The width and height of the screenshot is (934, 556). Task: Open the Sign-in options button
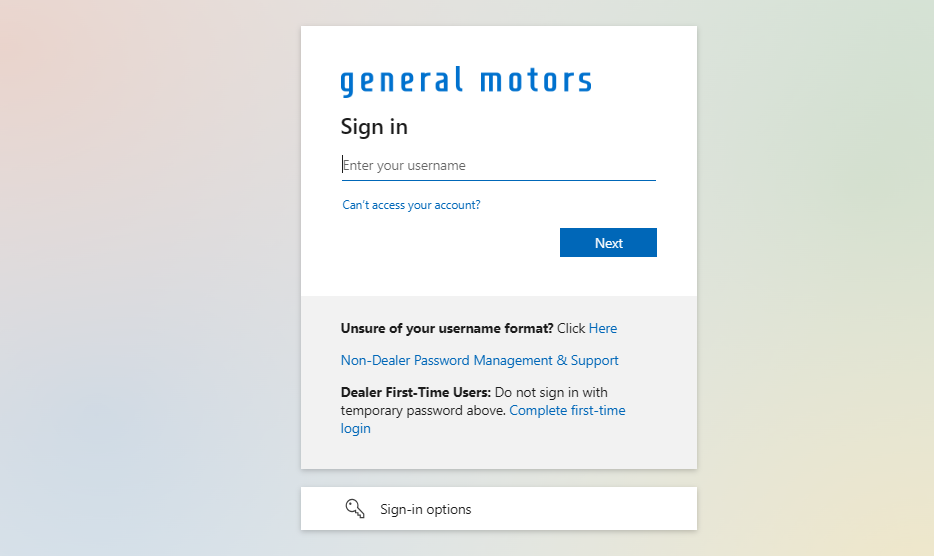pyautogui.click(x=498, y=509)
